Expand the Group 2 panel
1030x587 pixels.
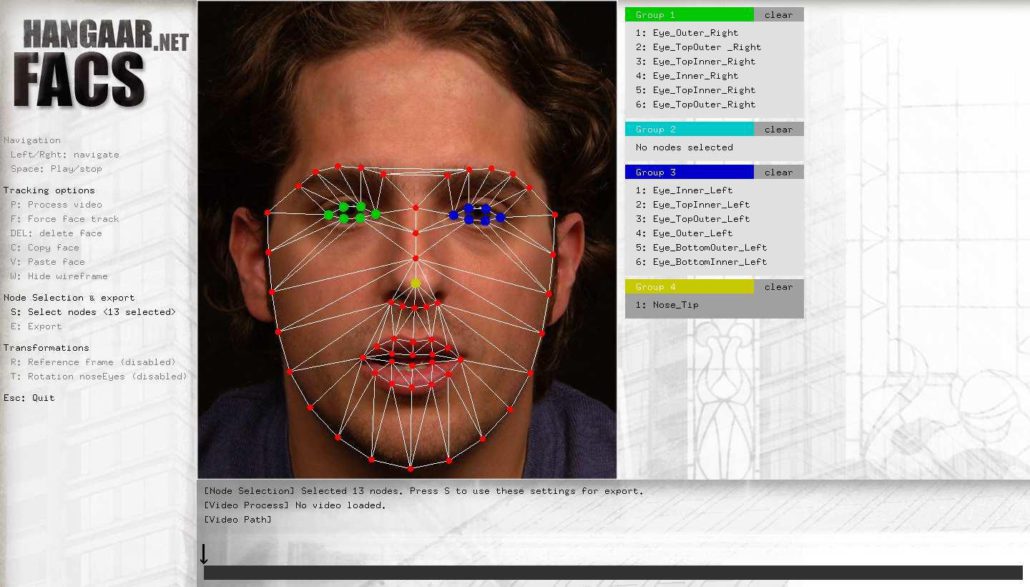point(655,129)
